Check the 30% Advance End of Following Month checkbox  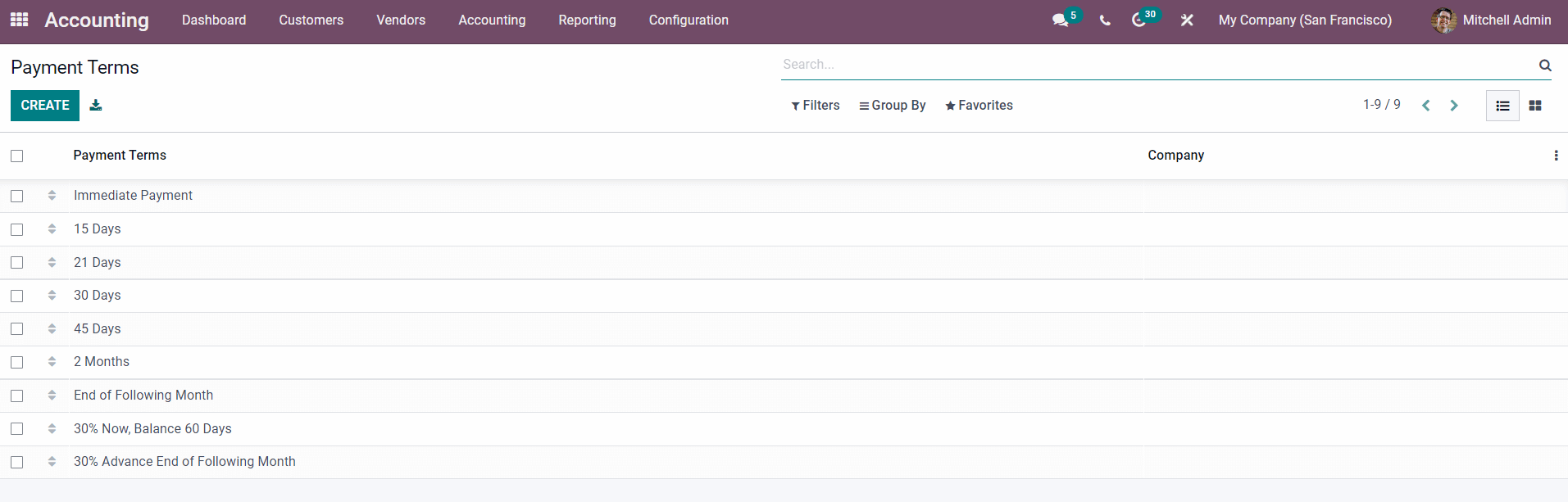(x=17, y=462)
